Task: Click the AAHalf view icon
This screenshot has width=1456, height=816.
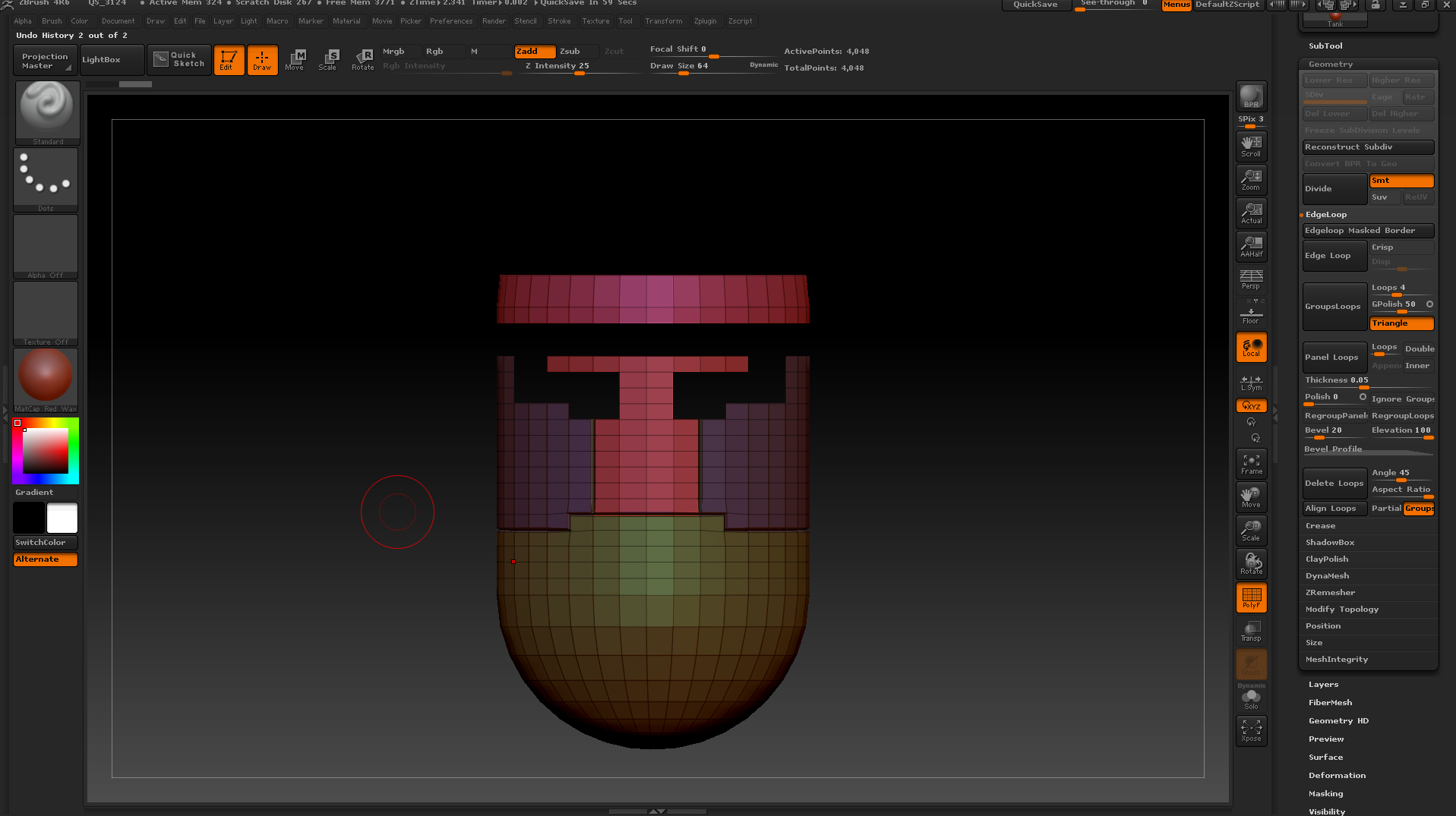Action: coord(1251,246)
